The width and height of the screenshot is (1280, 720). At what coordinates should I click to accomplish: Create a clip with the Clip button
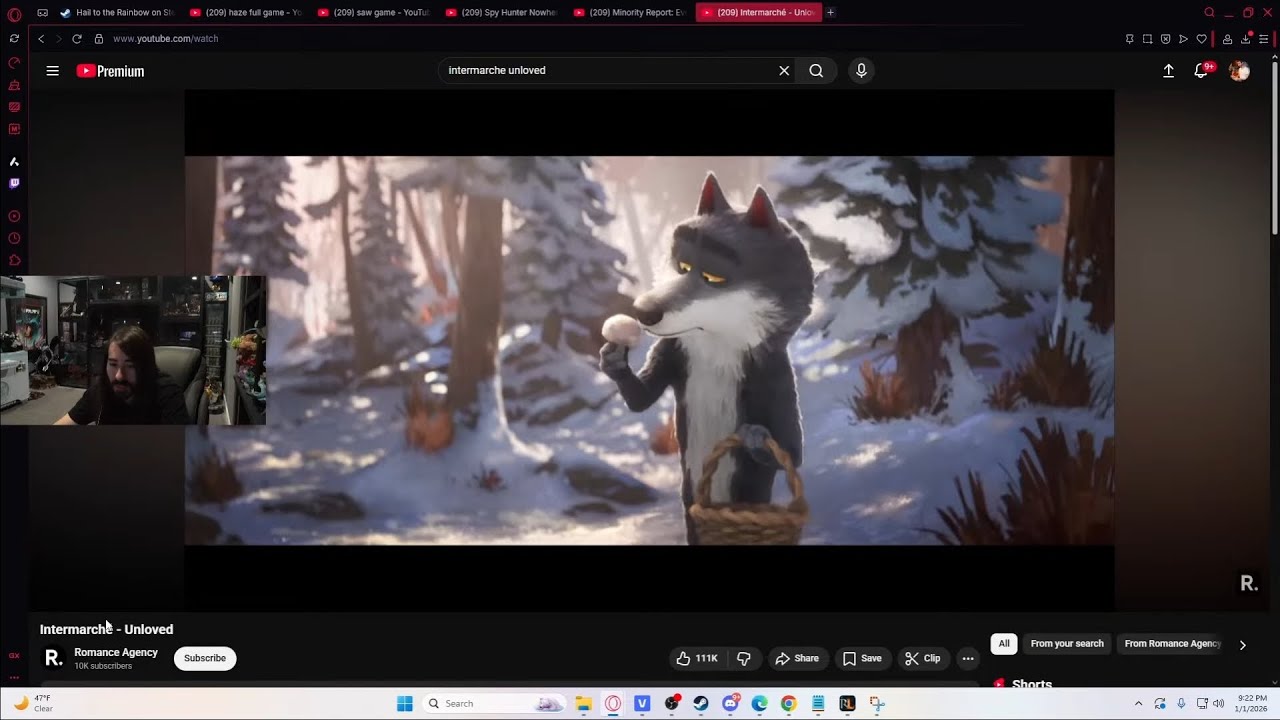coord(922,658)
